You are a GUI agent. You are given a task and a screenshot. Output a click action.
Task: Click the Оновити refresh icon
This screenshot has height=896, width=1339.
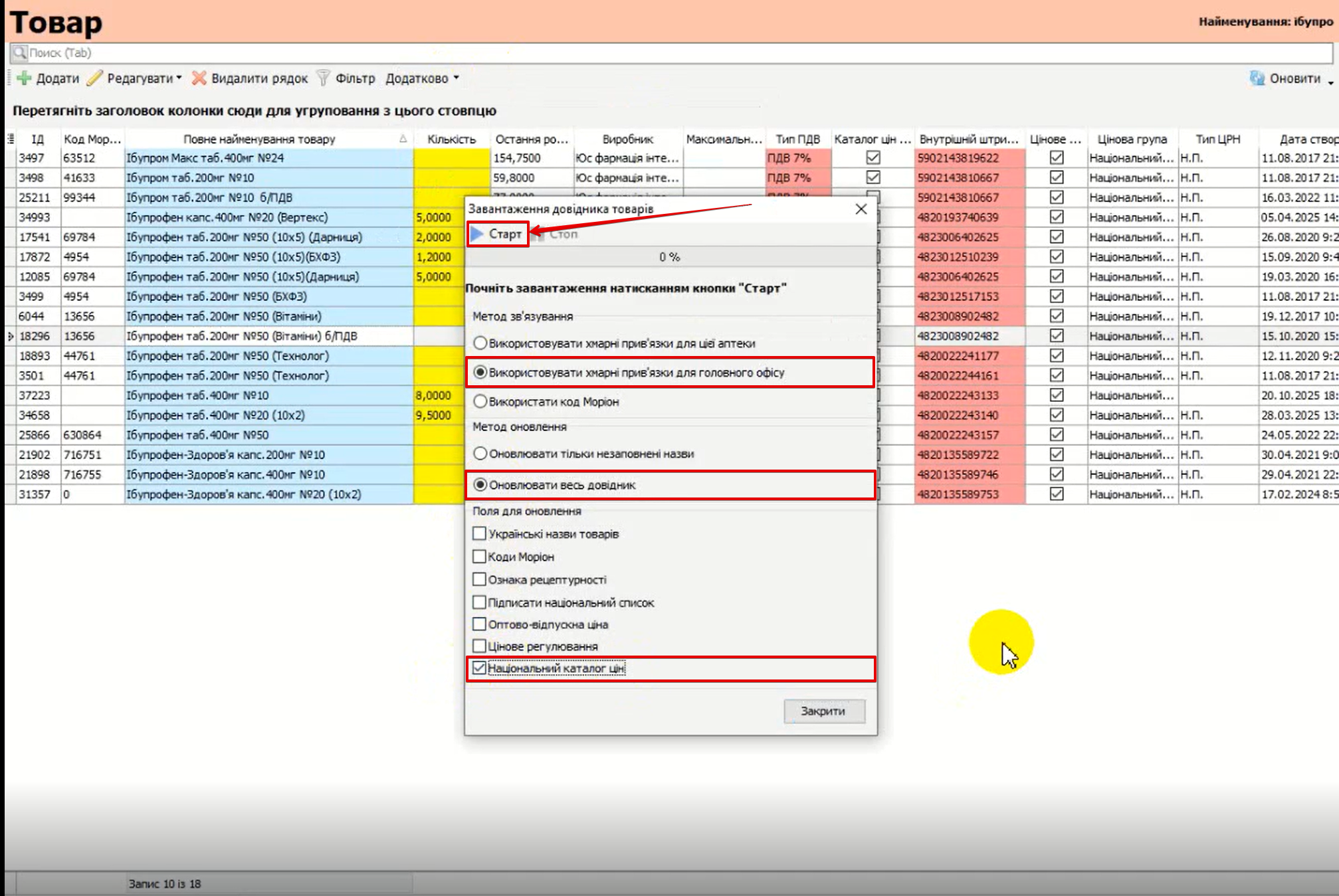1257,78
